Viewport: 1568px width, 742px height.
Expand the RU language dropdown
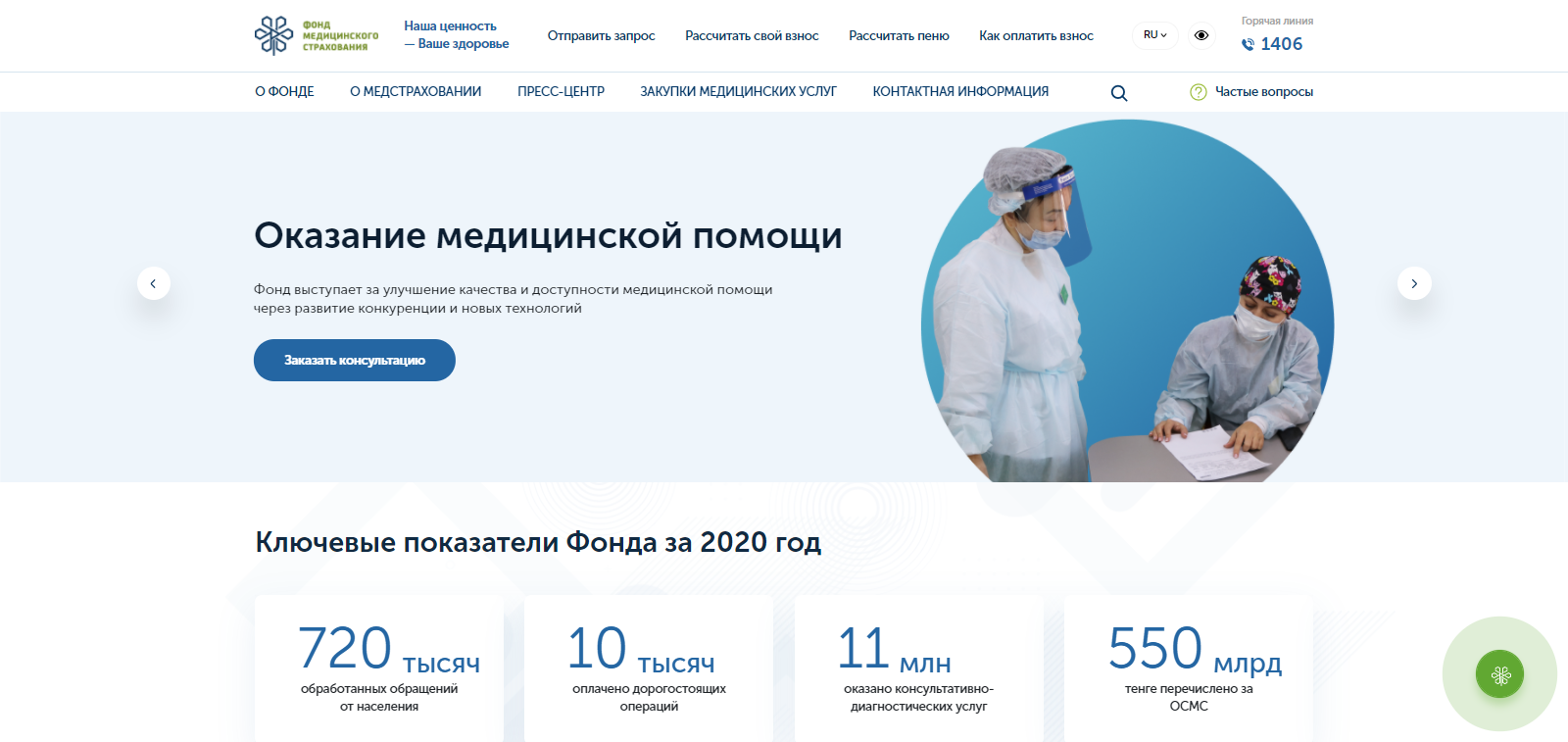[x=1155, y=35]
